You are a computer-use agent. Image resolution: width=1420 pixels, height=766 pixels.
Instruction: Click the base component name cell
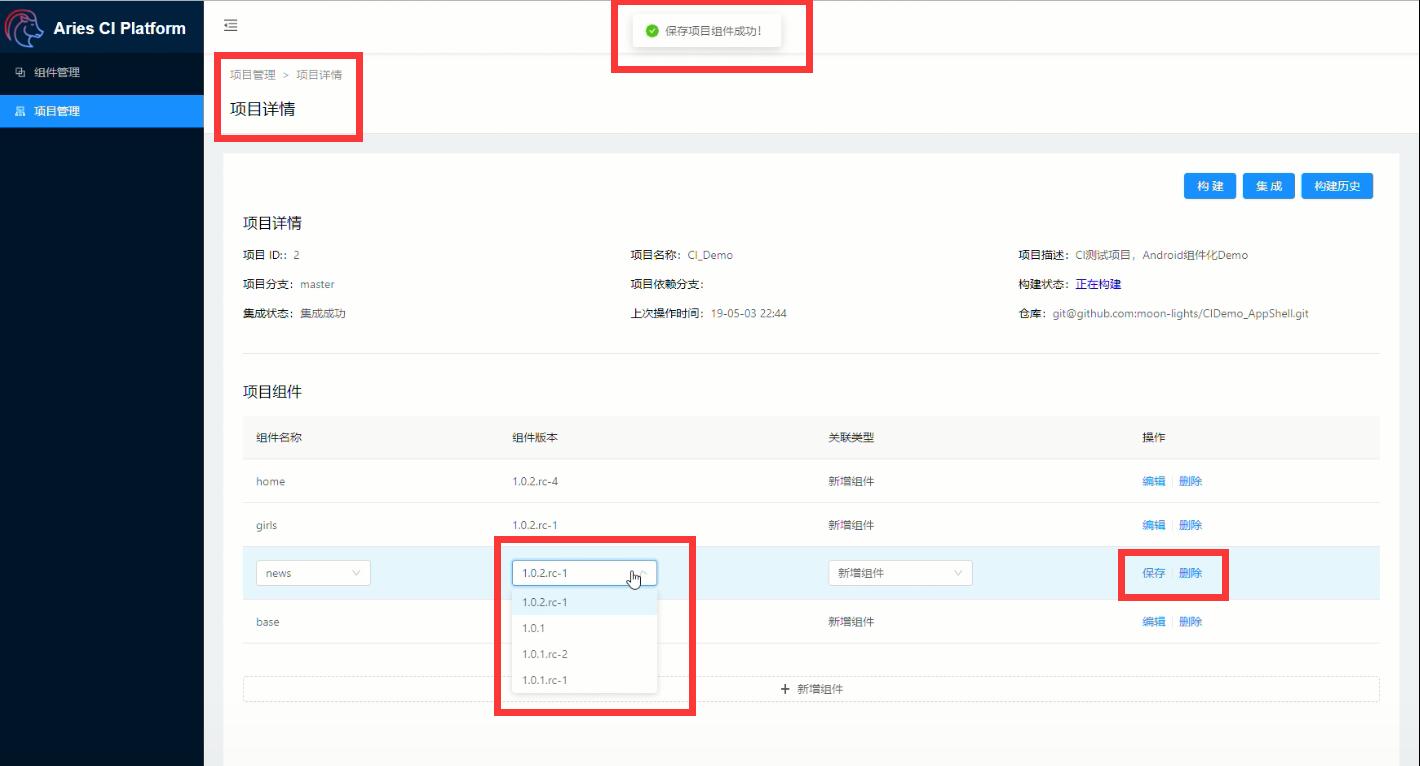268,622
